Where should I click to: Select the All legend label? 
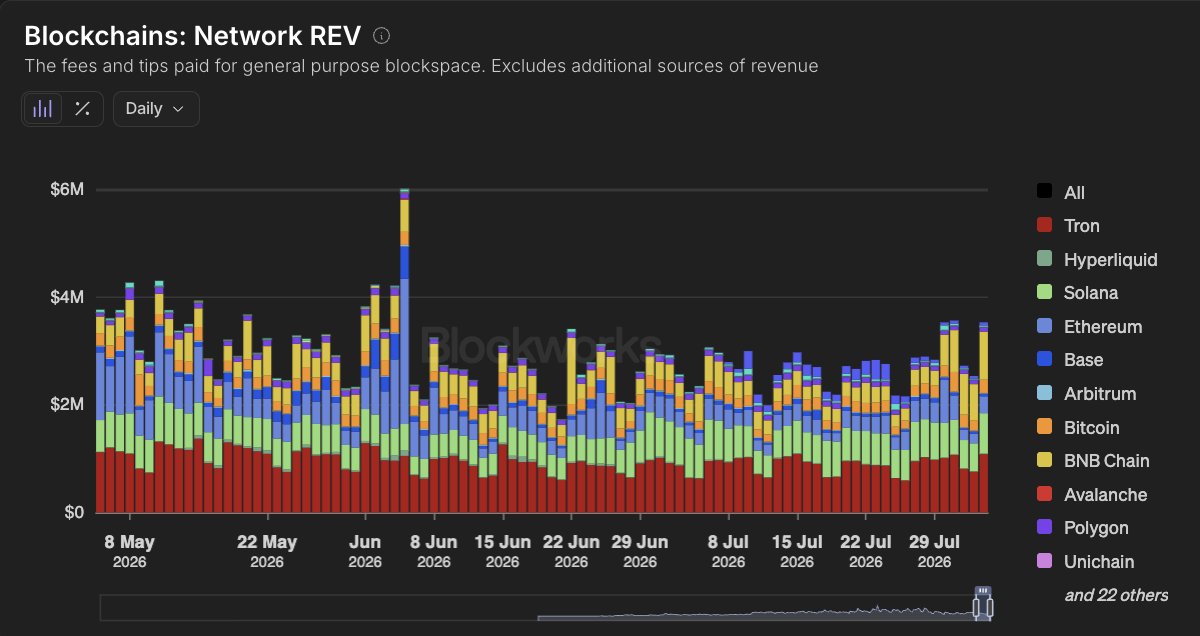pos(1074,193)
